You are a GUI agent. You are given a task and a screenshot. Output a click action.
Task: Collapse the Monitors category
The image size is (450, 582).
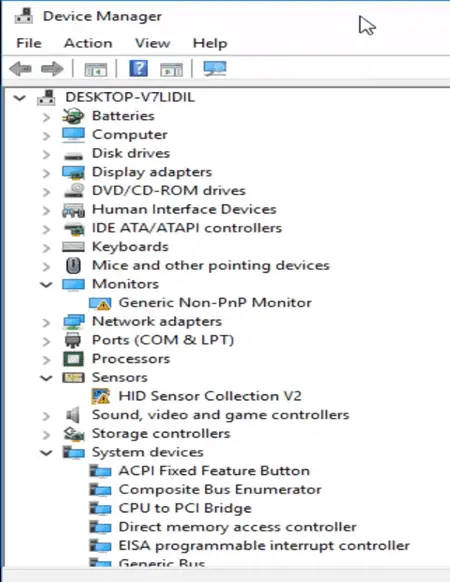point(46,285)
